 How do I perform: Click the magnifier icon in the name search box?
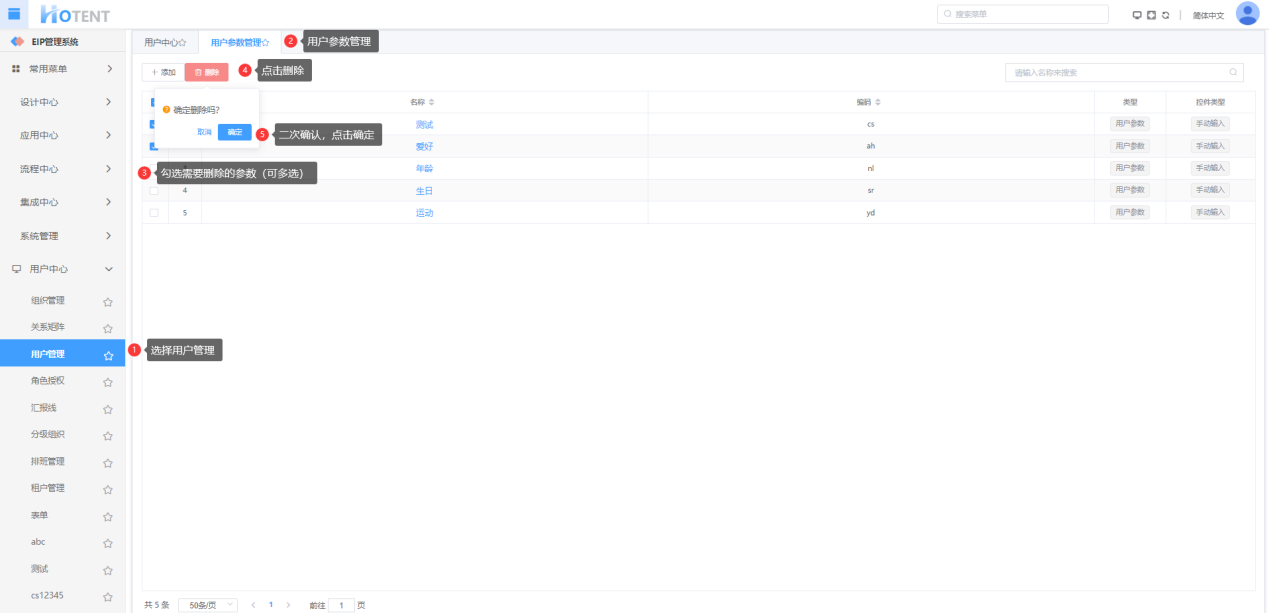1233,72
